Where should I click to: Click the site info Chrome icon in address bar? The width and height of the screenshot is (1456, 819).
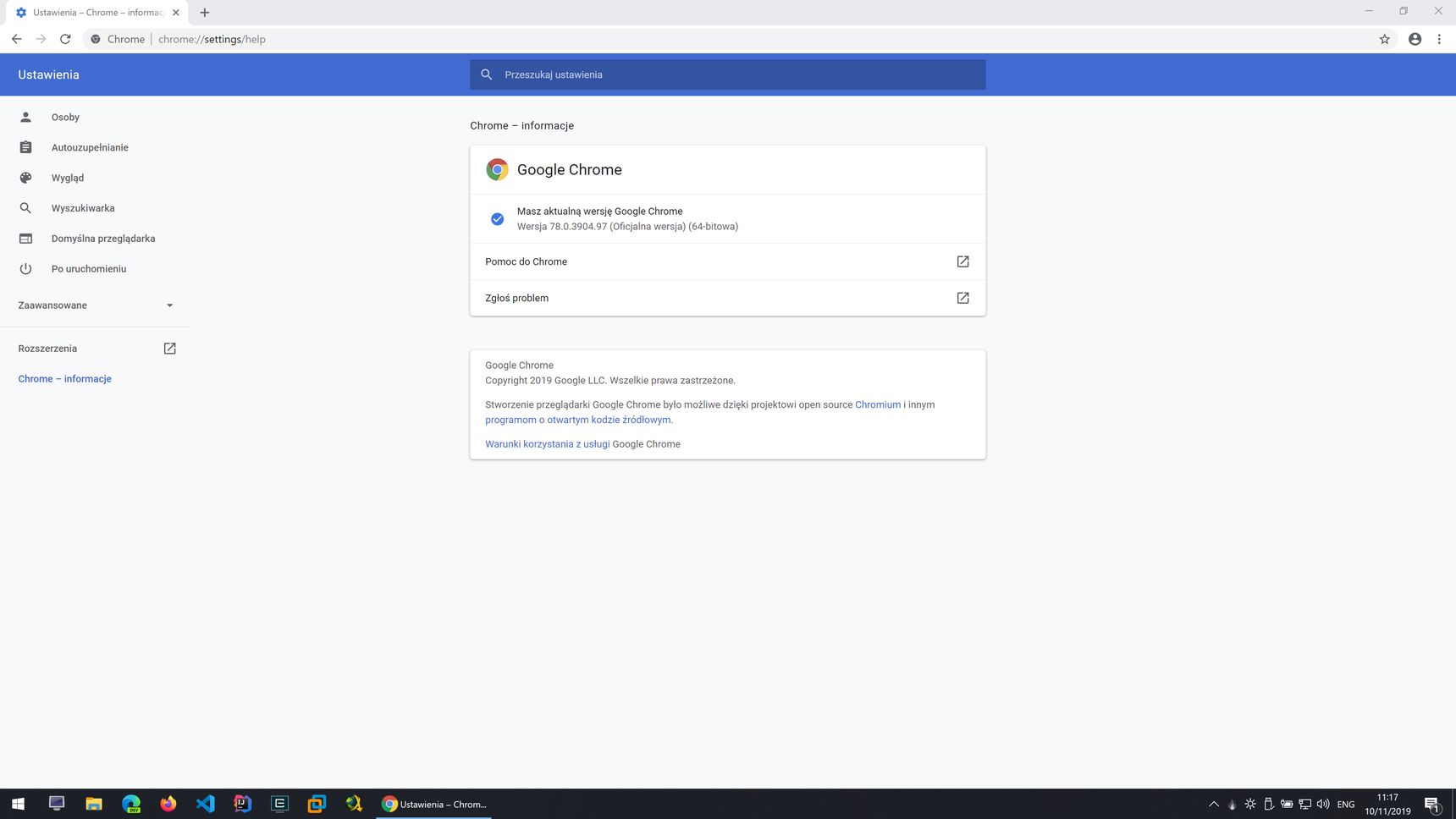click(96, 39)
